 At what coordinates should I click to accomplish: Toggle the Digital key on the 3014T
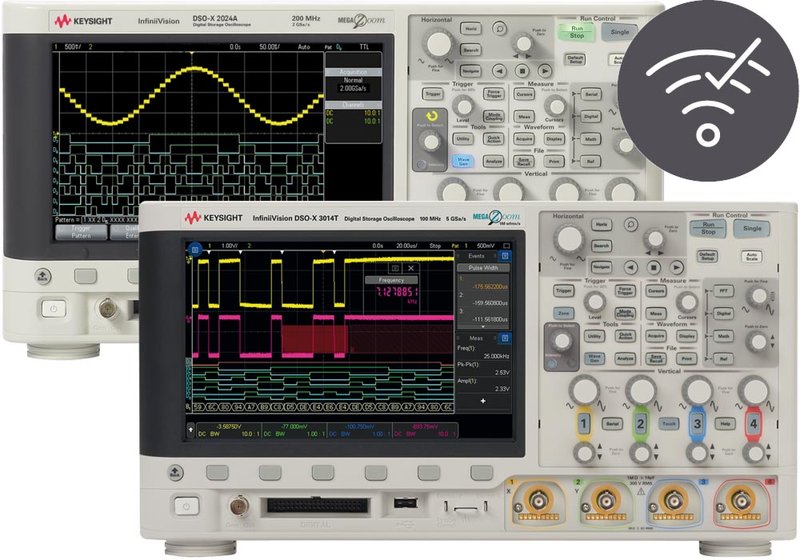coord(723,314)
